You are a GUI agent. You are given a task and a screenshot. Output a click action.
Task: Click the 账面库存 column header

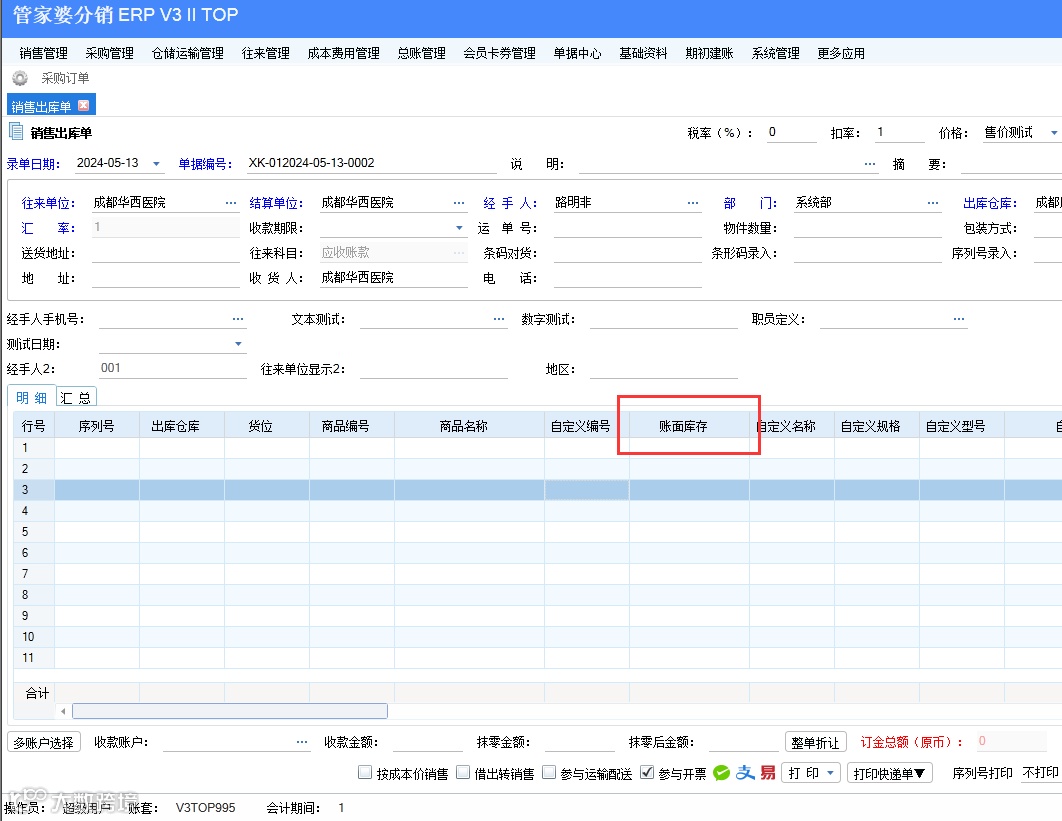coord(689,426)
